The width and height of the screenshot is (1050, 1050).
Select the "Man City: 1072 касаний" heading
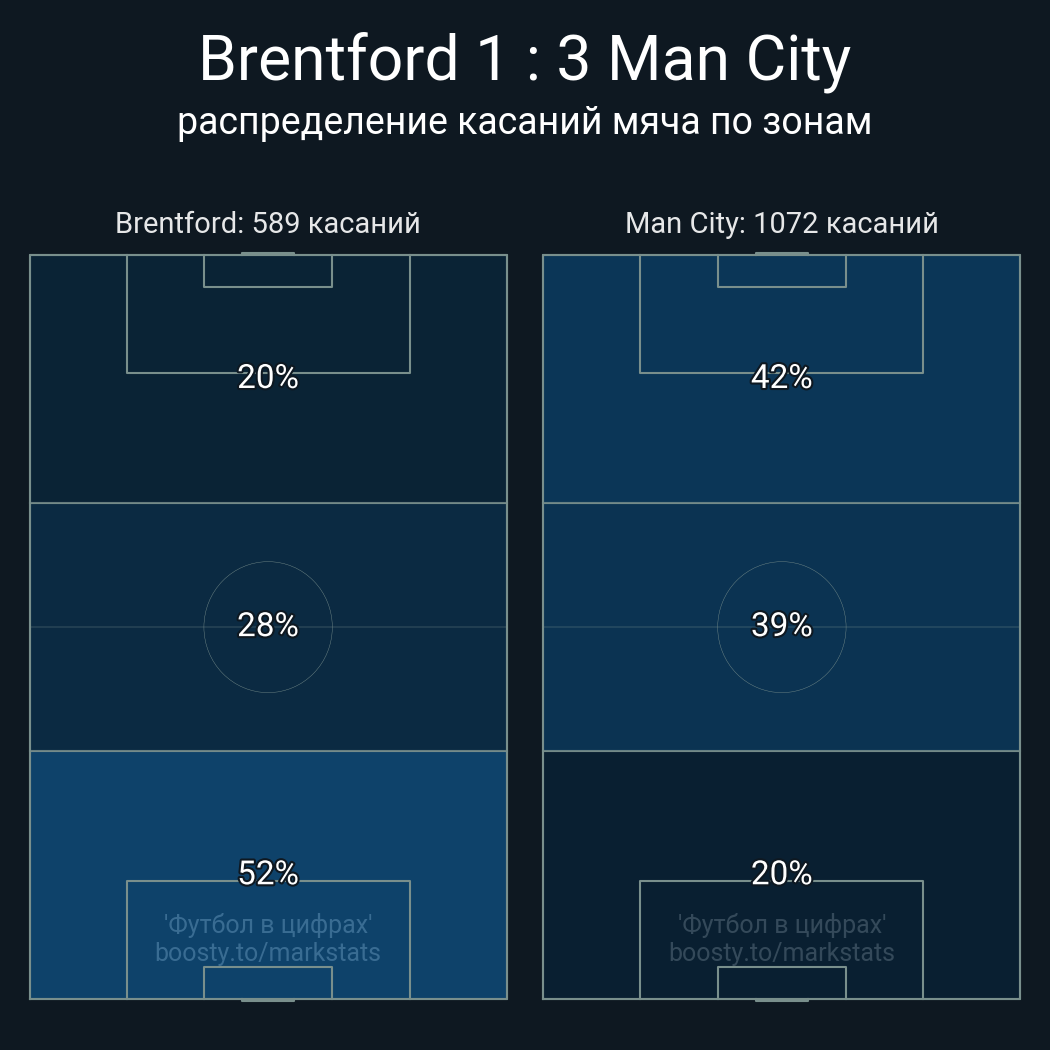click(x=782, y=223)
